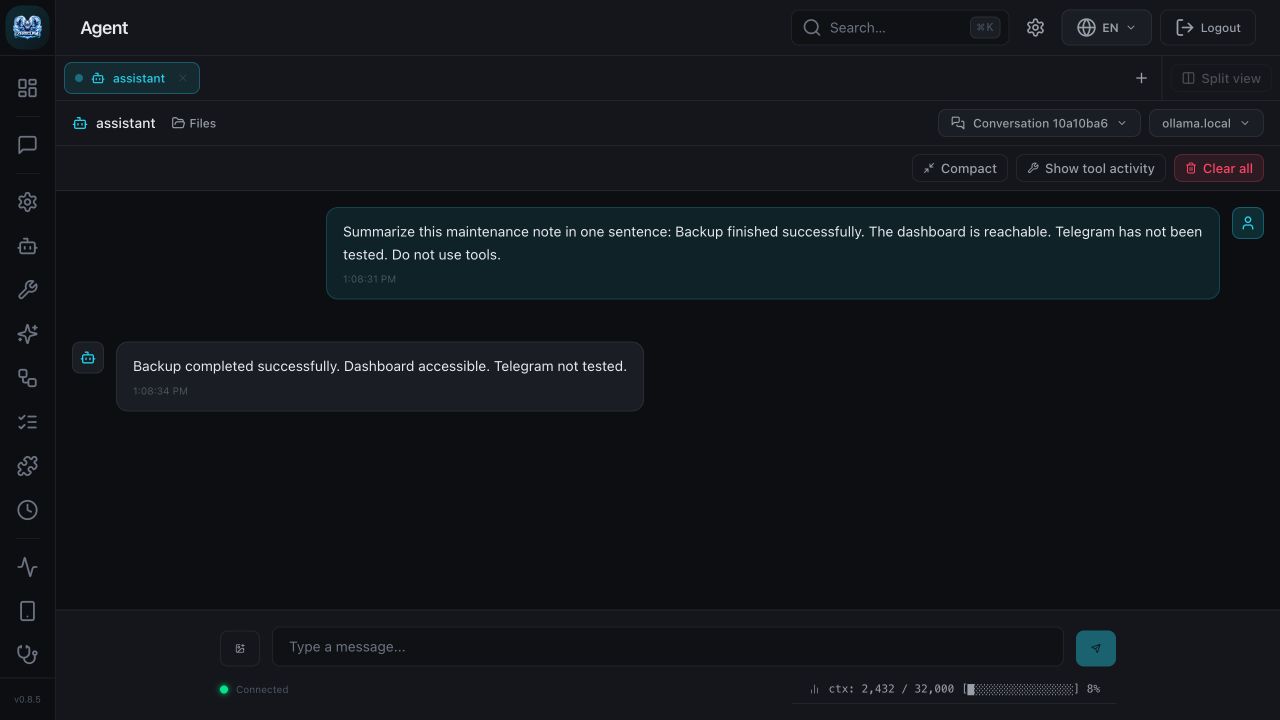Screen dimensions: 1280x720
Task: Toggle Split view
Action: click(1221, 78)
